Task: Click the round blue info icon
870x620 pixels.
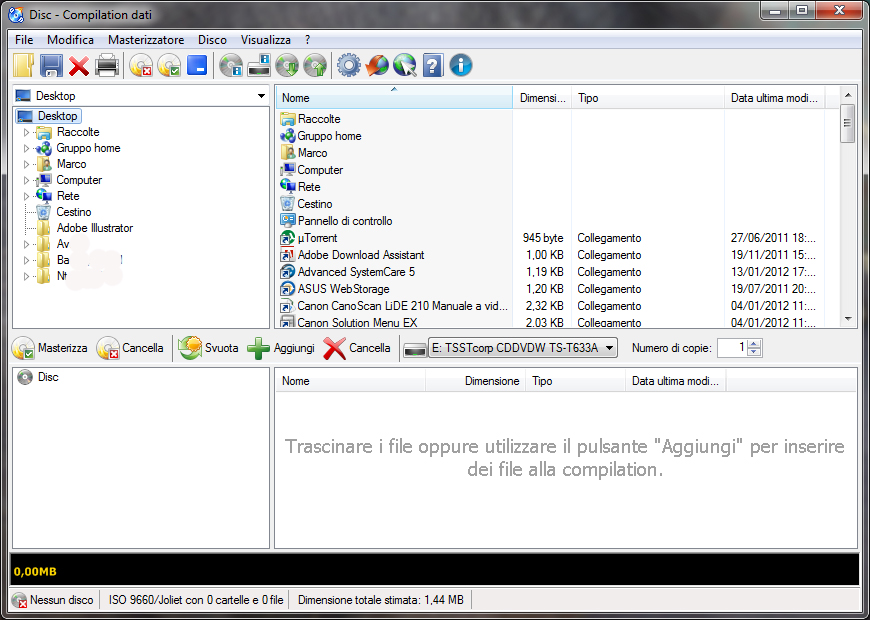Action: click(x=461, y=66)
